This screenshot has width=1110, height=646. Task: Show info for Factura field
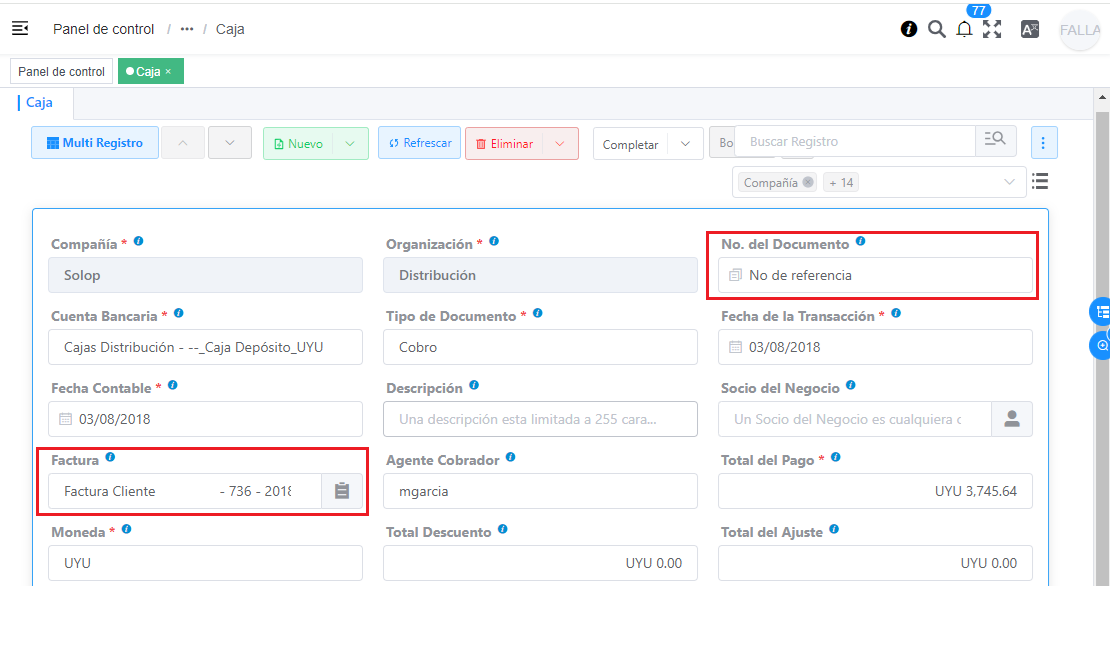coord(110,457)
